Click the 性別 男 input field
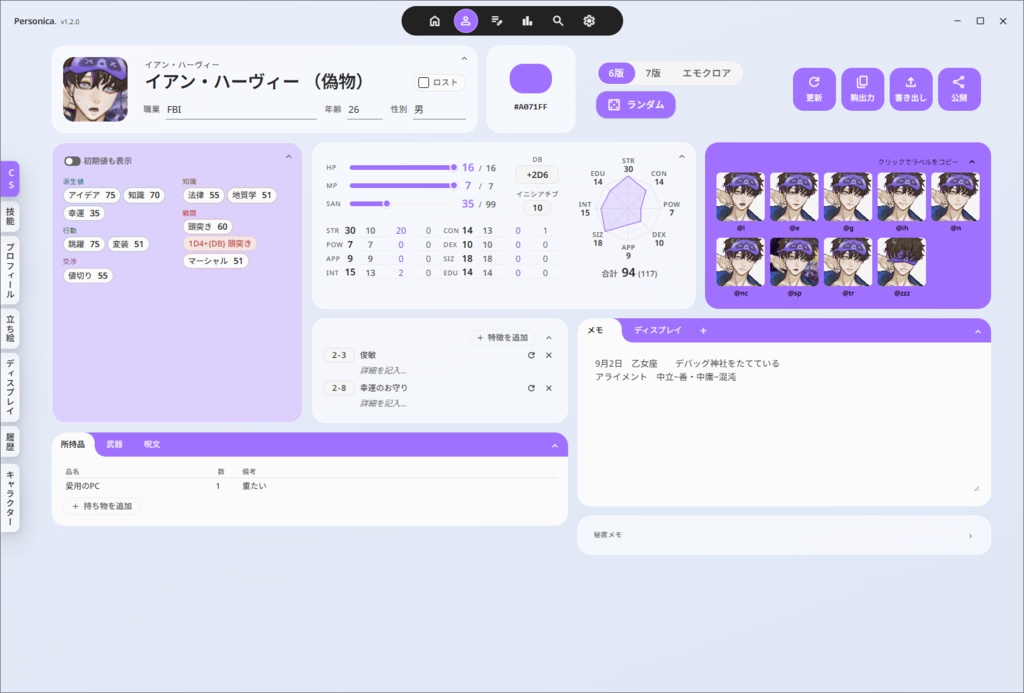The image size is (1024, 693). pos(439,110)
